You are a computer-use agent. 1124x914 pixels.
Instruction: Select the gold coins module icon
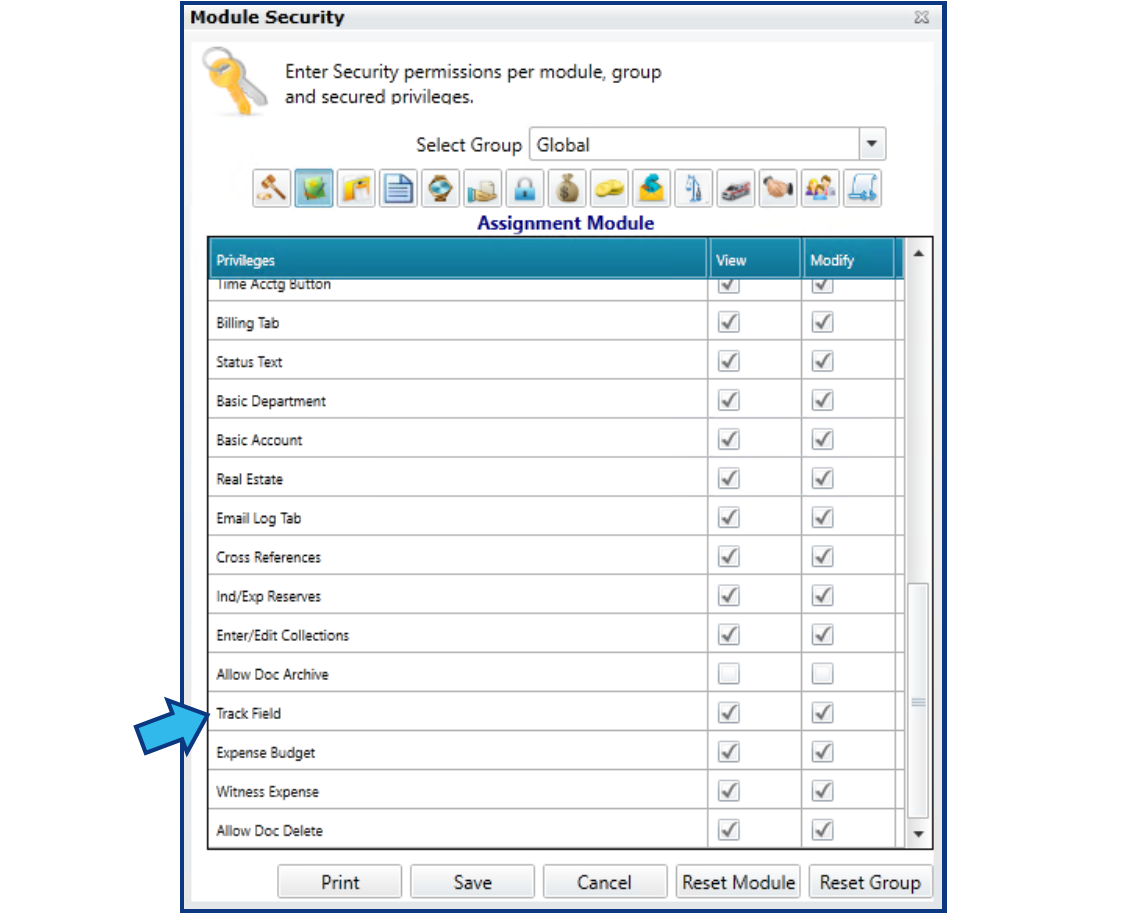609,189
